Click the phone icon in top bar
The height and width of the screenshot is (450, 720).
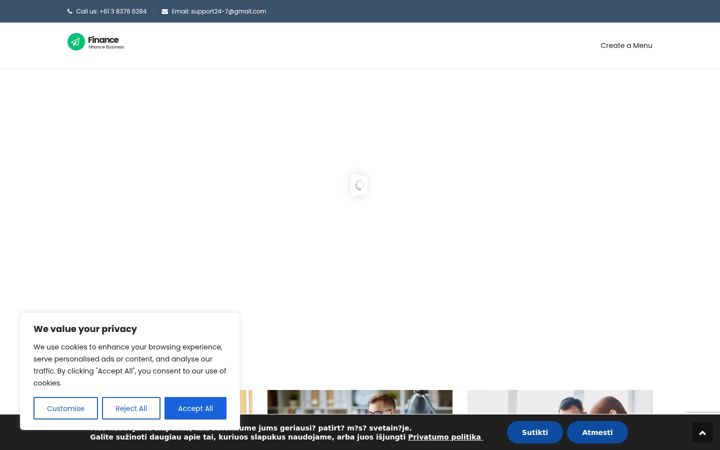pos(70,11)
